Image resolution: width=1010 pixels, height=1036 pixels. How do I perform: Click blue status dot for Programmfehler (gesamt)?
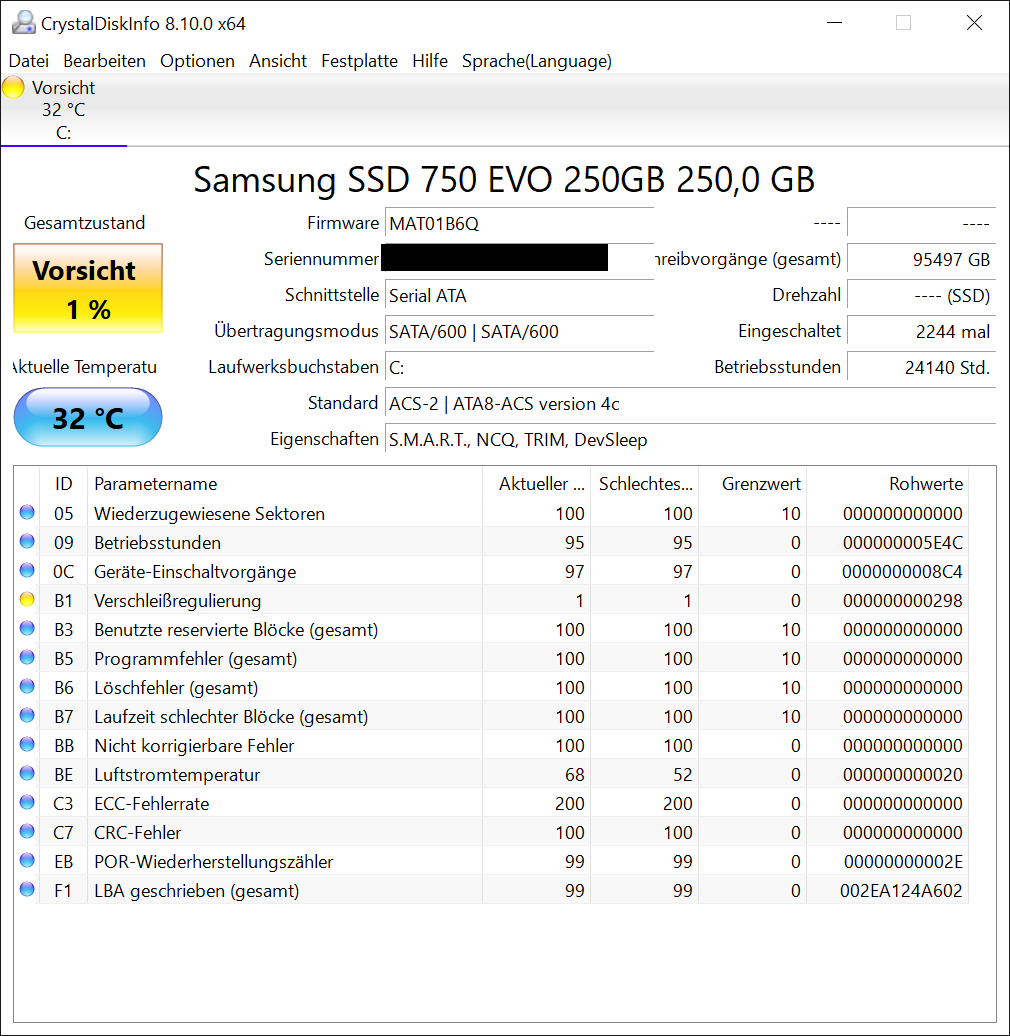pos(27,657)
